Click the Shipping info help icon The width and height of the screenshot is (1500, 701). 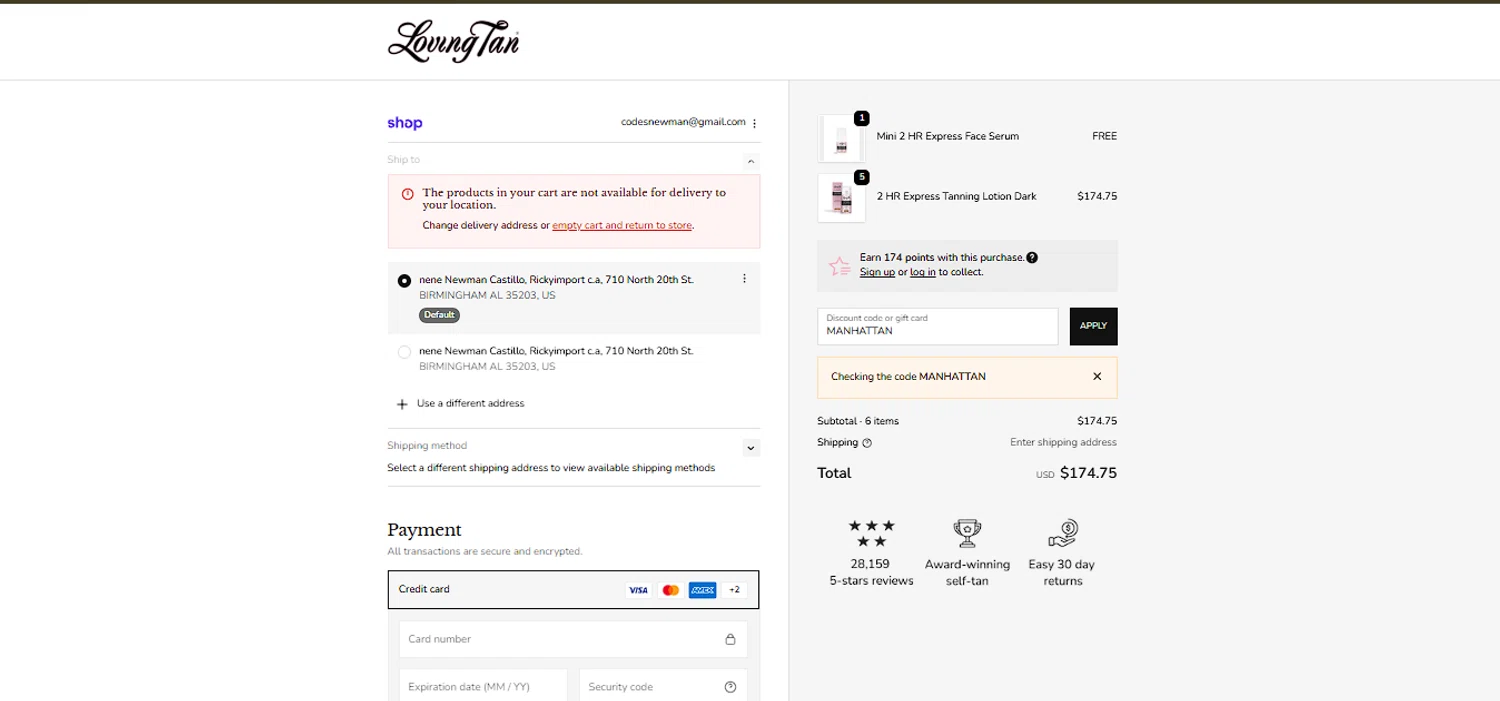pyautogui.click(x=867, y=443)
